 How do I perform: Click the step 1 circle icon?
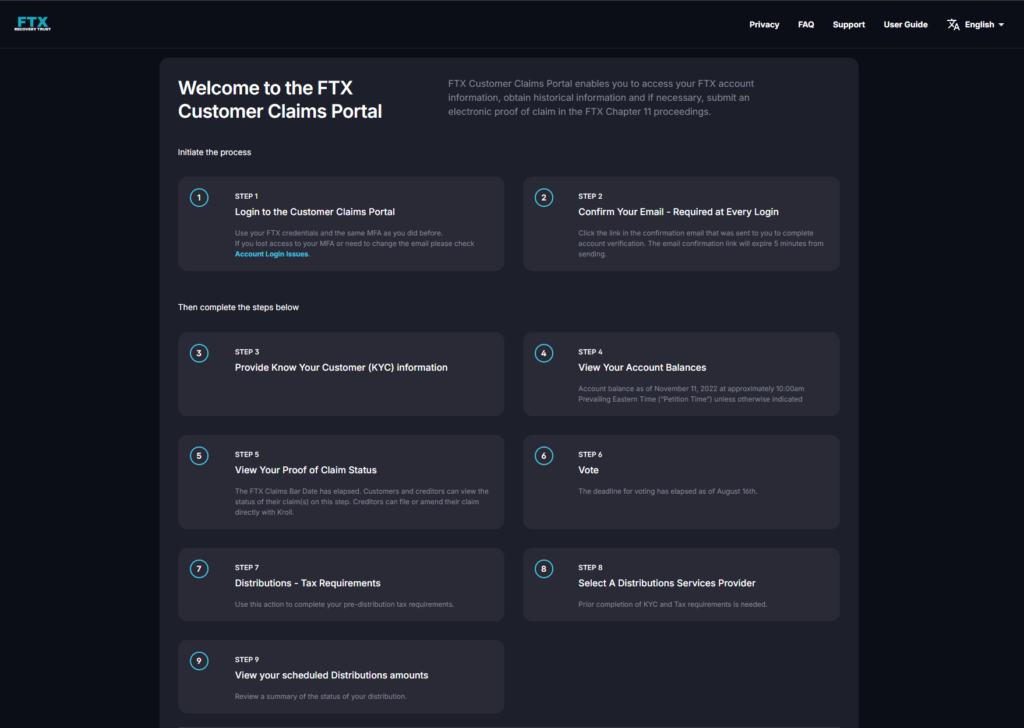coord(199,197)
